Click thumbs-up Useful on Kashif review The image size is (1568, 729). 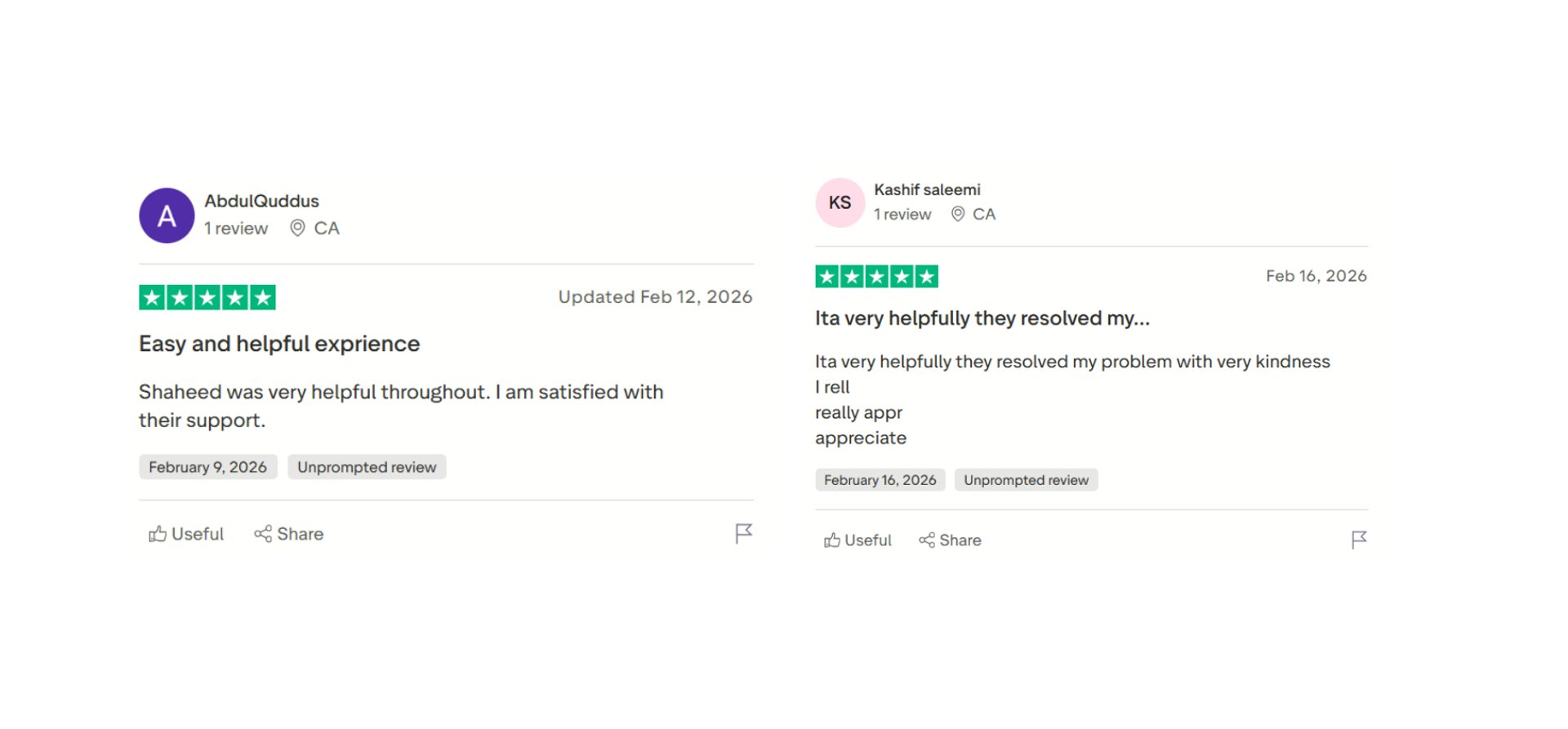coord(857,540)
